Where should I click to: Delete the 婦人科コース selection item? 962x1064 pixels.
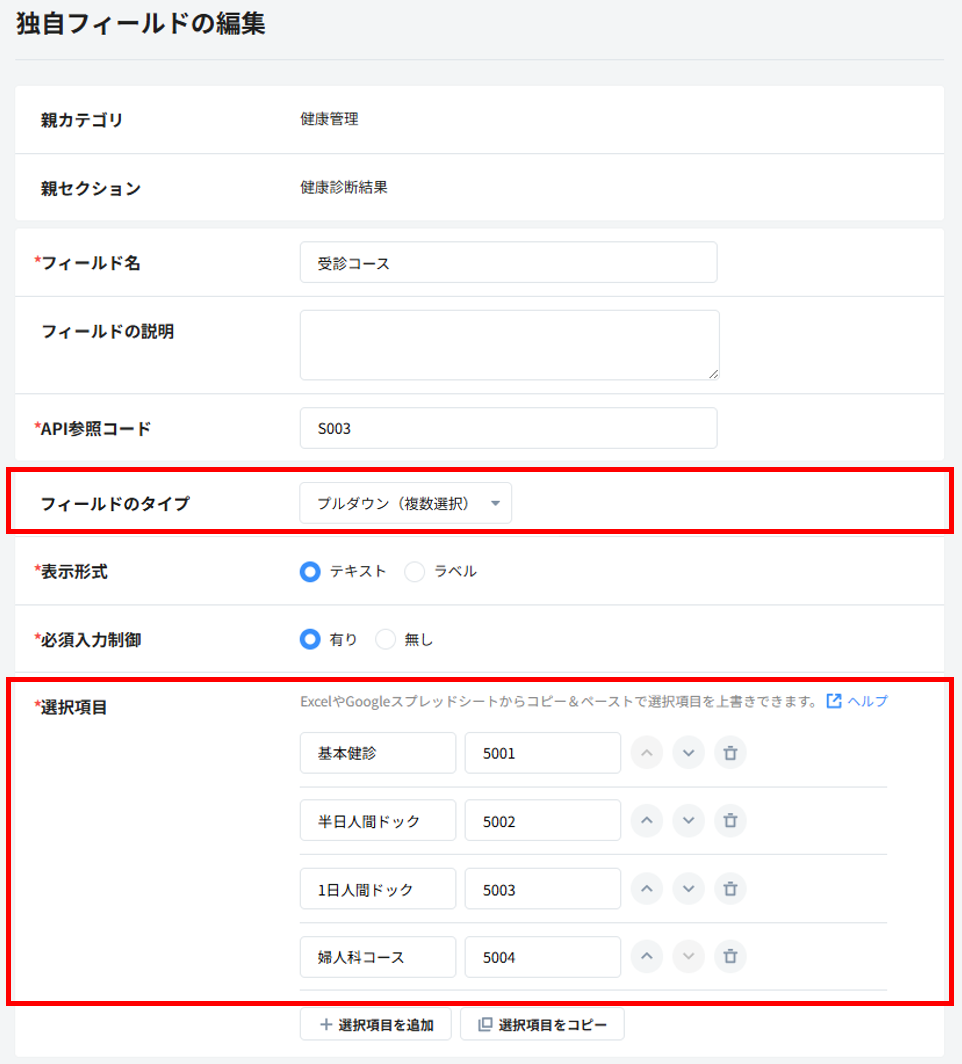tap(730, 957)
